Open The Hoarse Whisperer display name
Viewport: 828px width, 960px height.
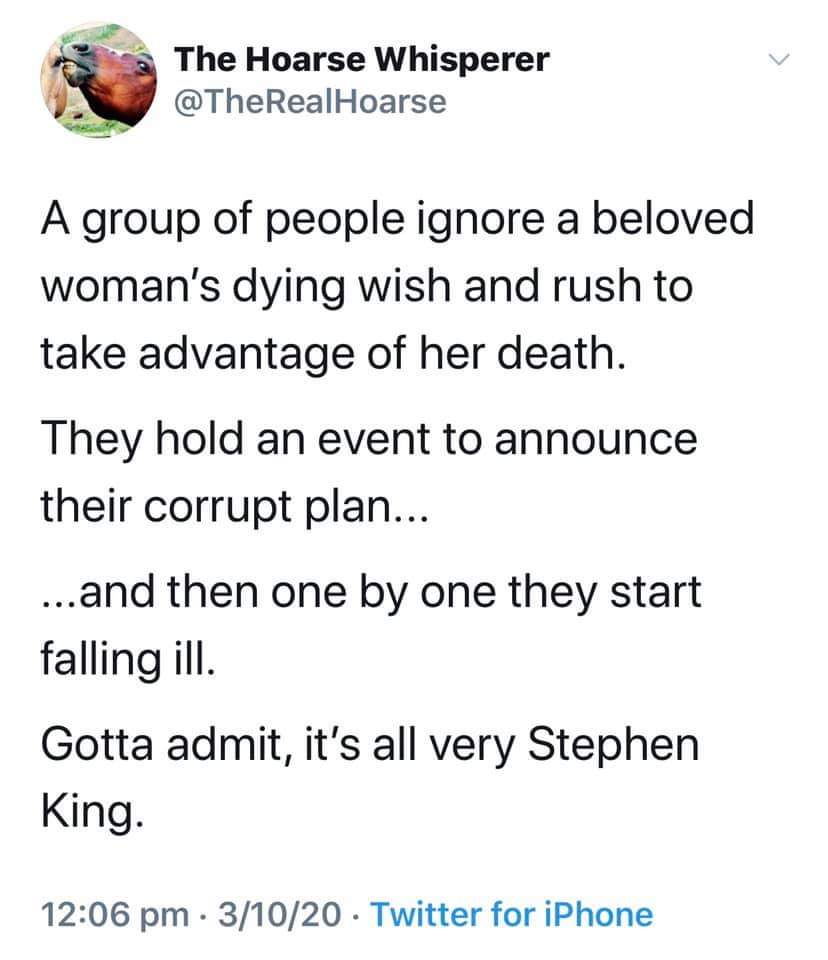pos(362,60)
